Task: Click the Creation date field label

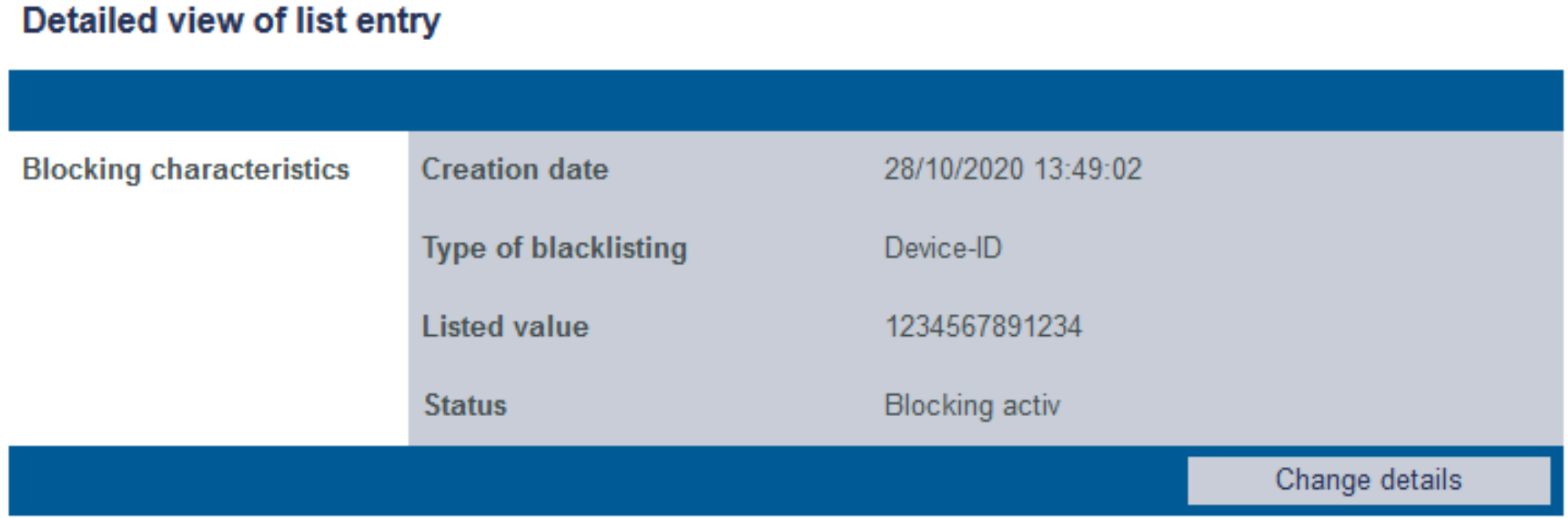Action: (515, 170)
